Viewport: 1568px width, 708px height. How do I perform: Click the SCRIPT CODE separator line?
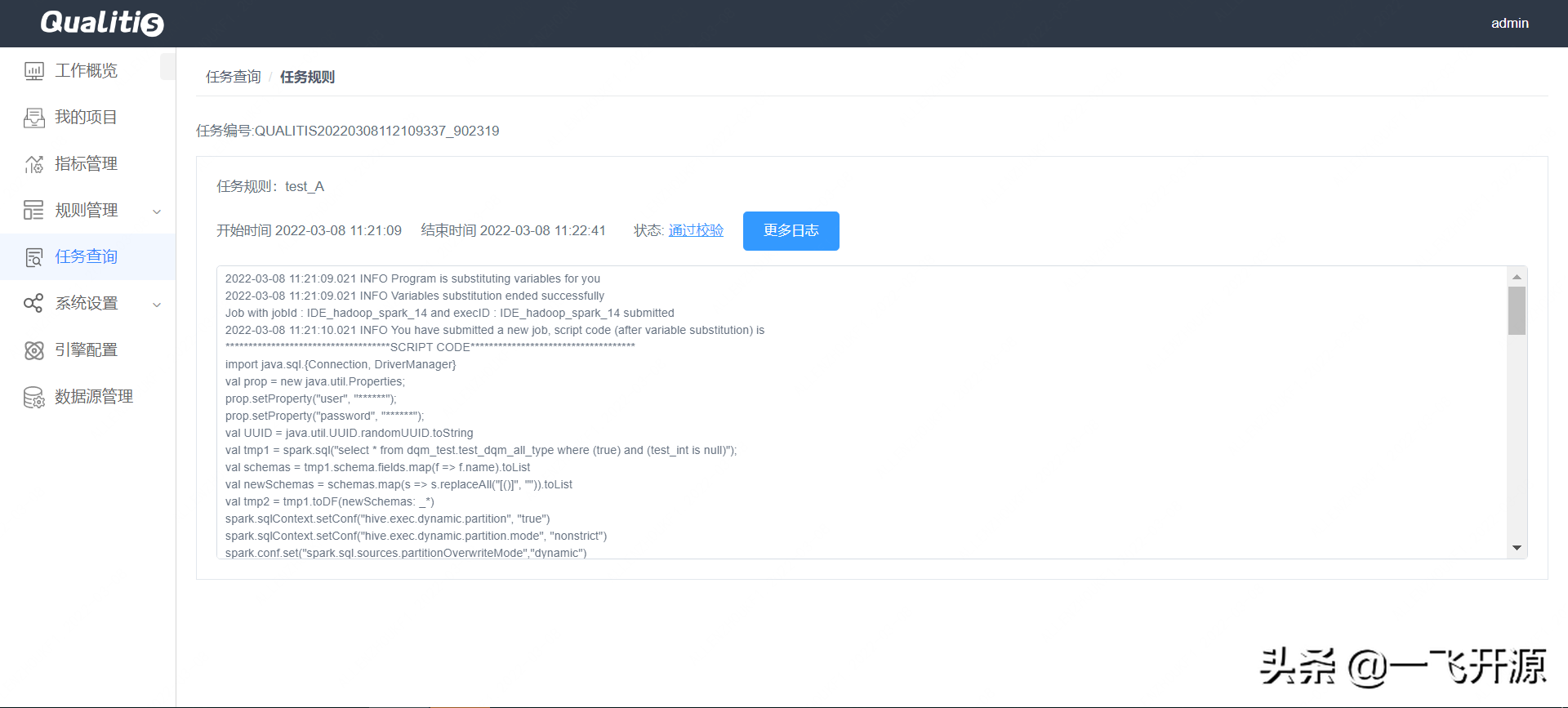(430, 347)
